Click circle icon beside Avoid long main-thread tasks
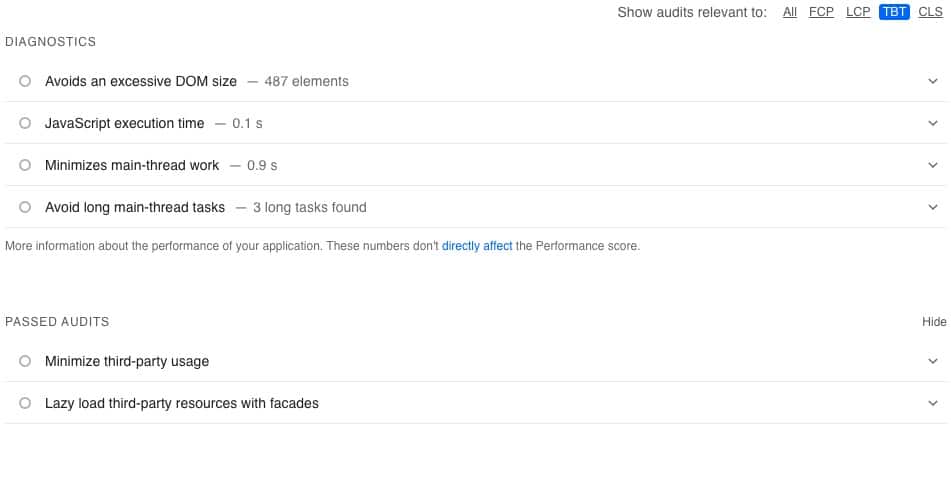 click(25, 207)
